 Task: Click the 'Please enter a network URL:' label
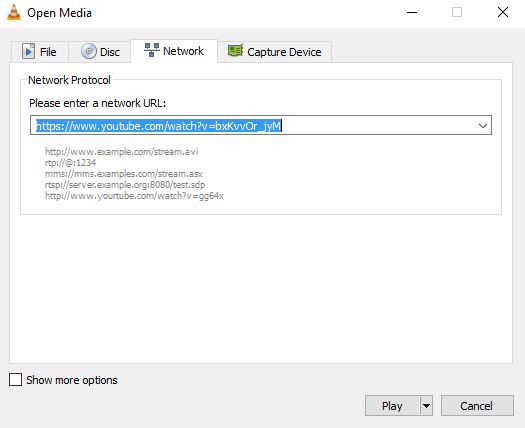click(x=97, y=103)
